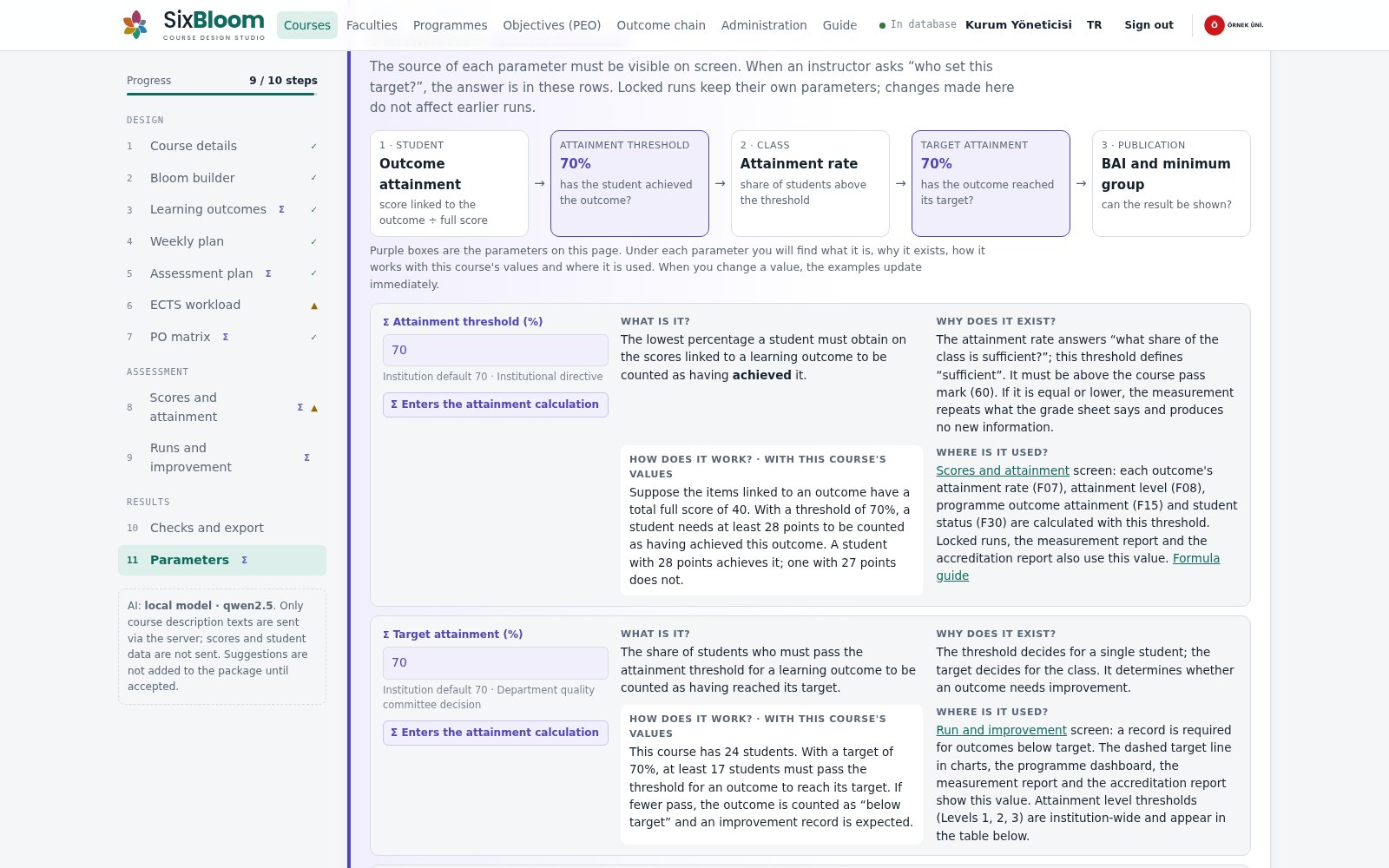The height and width of the screenshot is (868, 1389).
Task: Open the Formula guide link
Action: click(x=1196, y=558)
